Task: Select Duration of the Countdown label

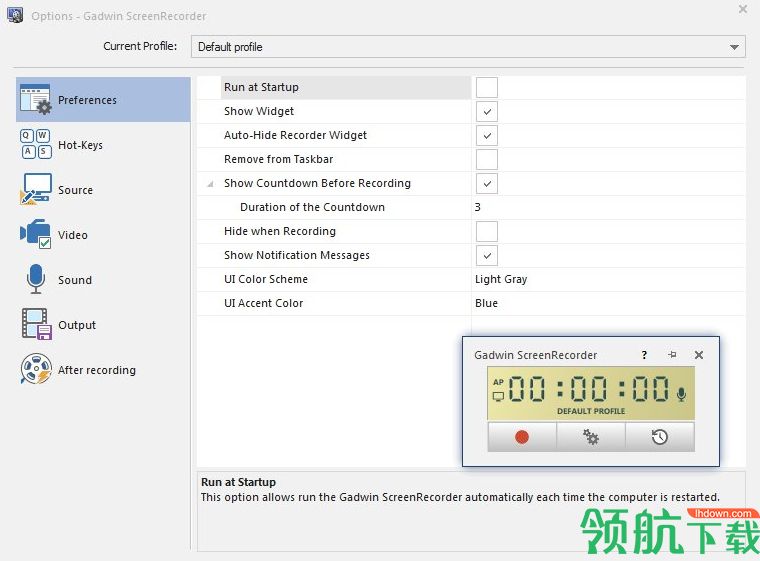Action: click(x=312, y=207)
